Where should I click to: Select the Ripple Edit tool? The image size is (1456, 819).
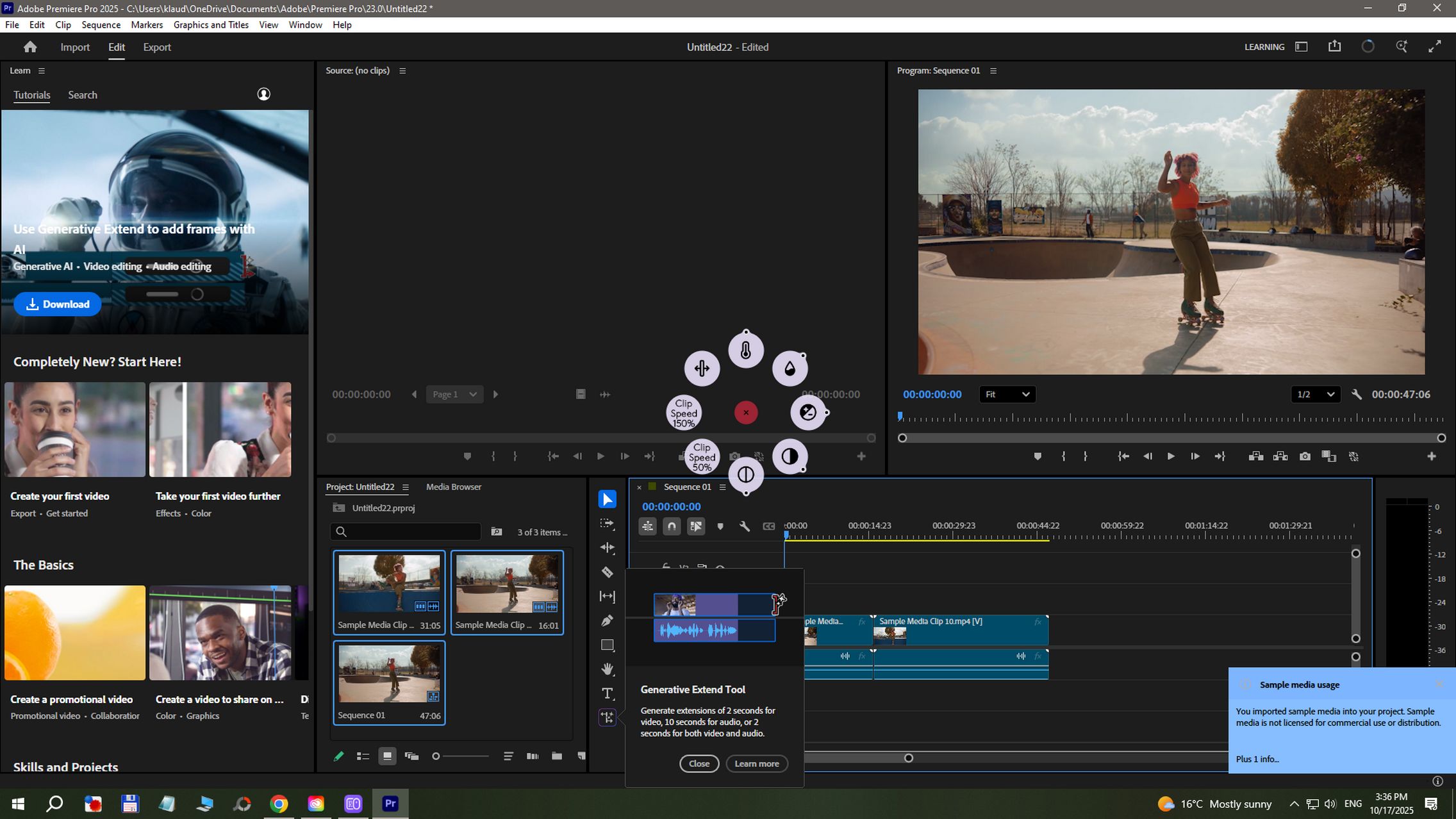coord(607,548)
